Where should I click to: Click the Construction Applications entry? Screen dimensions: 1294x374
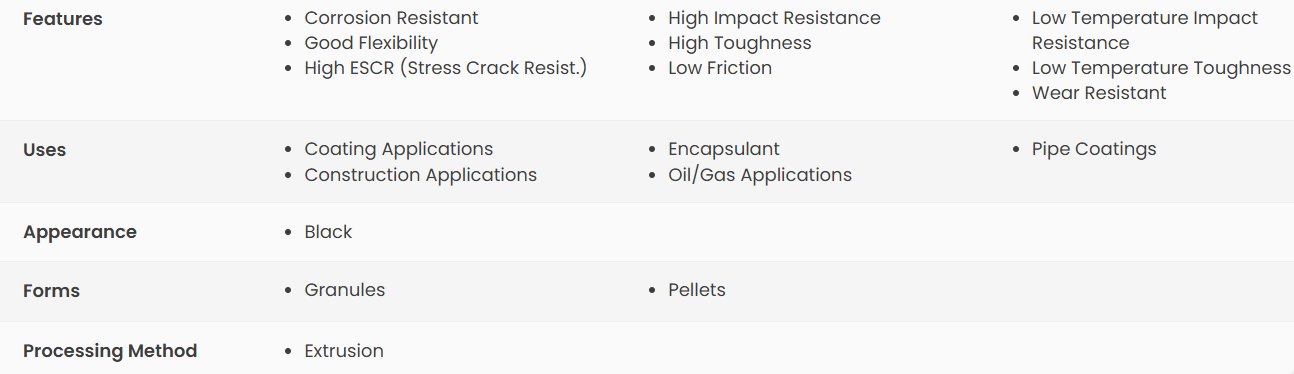421,175
